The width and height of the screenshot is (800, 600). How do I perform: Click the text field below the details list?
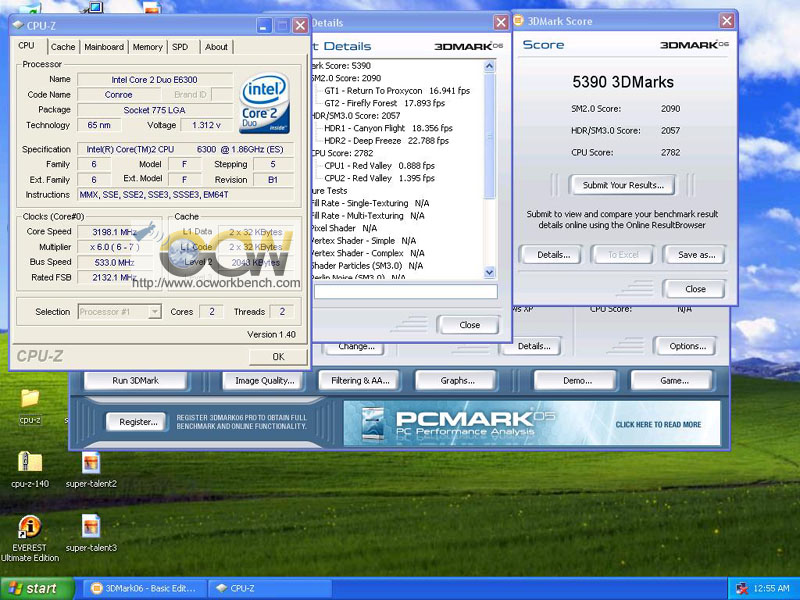(405, 292)
